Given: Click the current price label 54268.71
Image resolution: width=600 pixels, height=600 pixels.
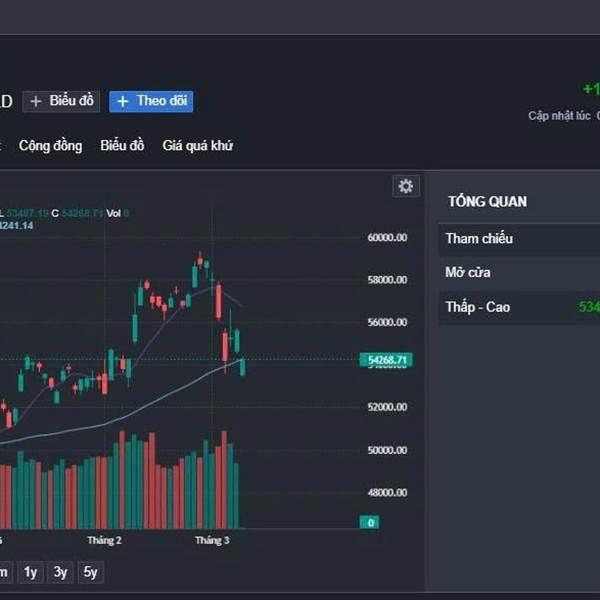Looking at the screenshot, I should pos(388,359).
